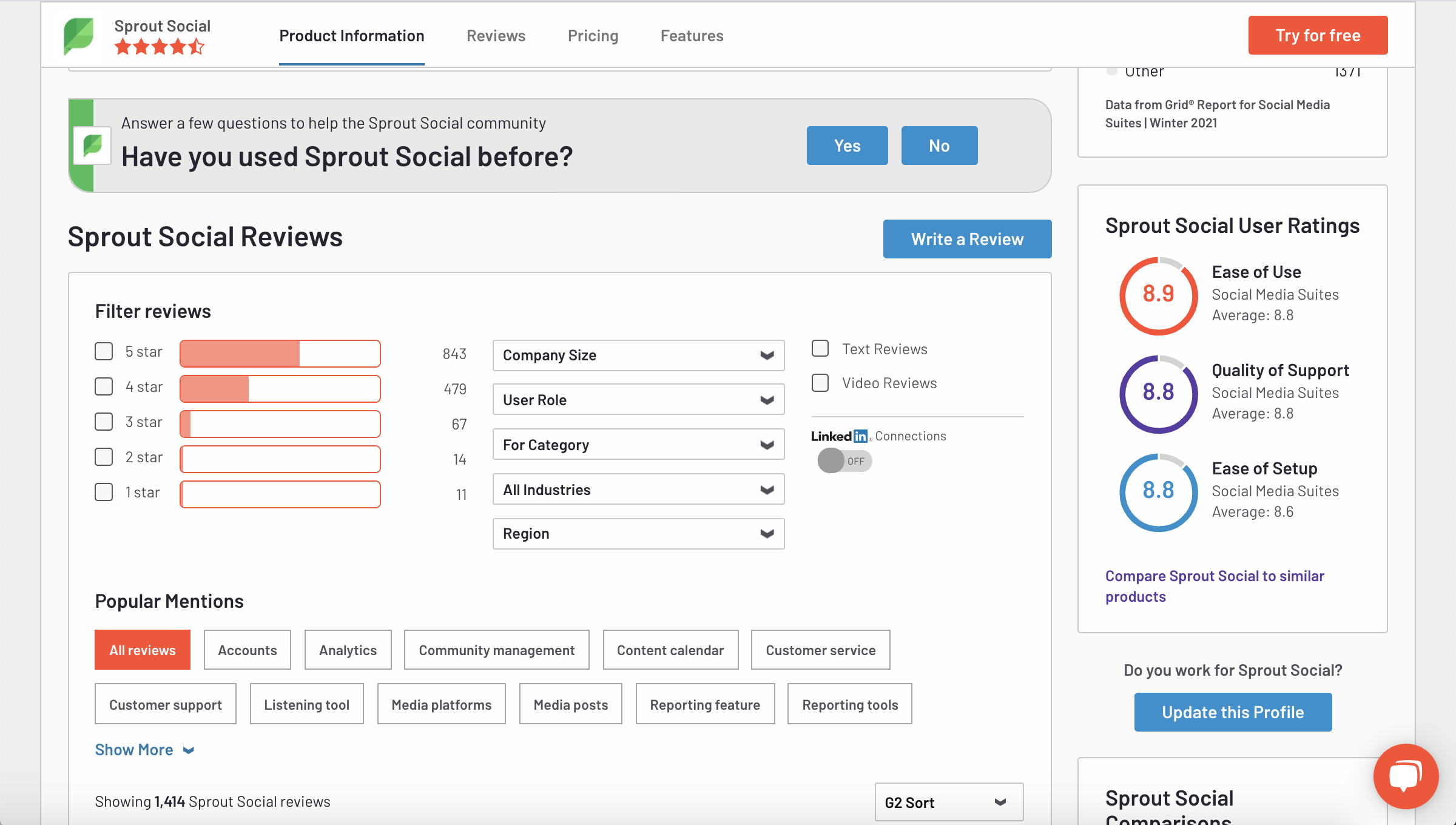Screen dimensions: 1456x825
Task: Click the Ease of Setup 8.8 circle
Action: tap(1158, 492)
